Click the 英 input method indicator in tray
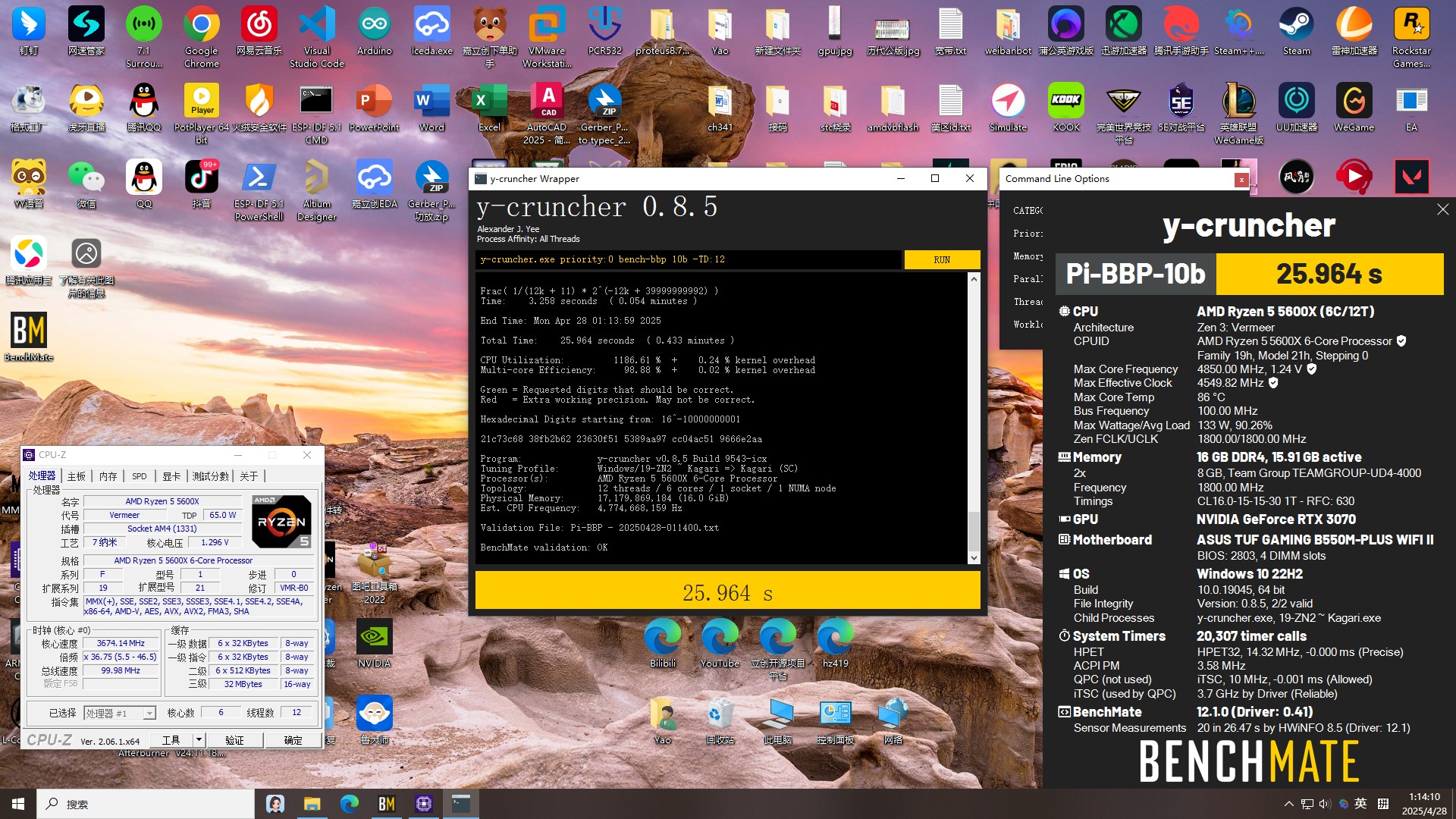 (1361, 804)
